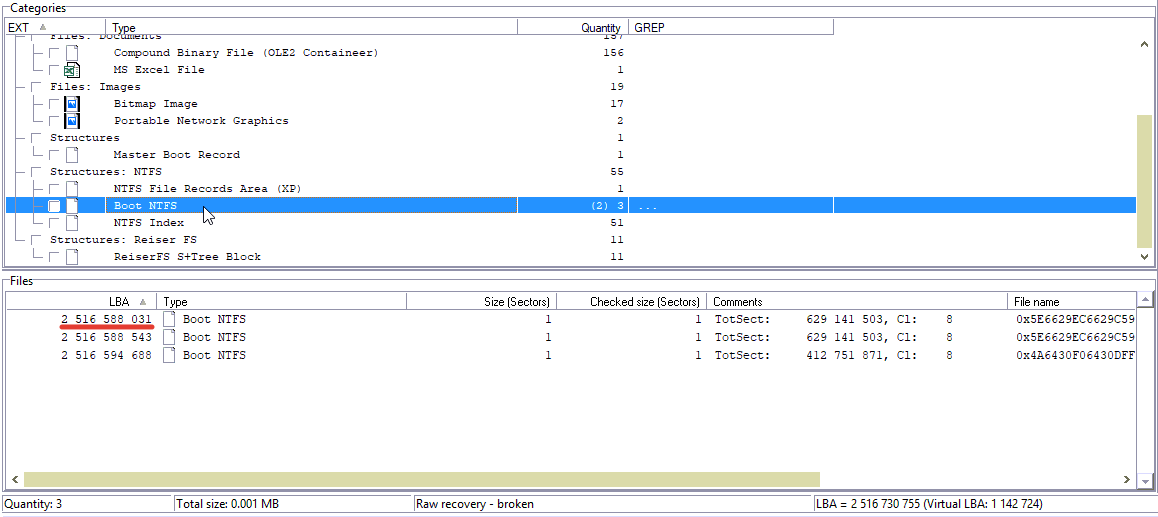This screenshot has height=517, width=1158.
Task: Click the Compound Binary File icon
Action: pos(72,53)
